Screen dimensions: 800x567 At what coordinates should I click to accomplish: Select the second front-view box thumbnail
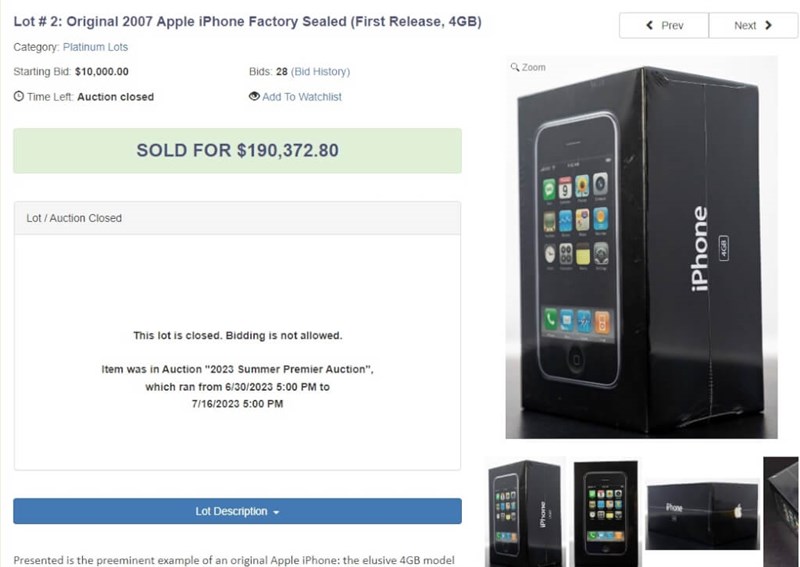pos(606,509)
